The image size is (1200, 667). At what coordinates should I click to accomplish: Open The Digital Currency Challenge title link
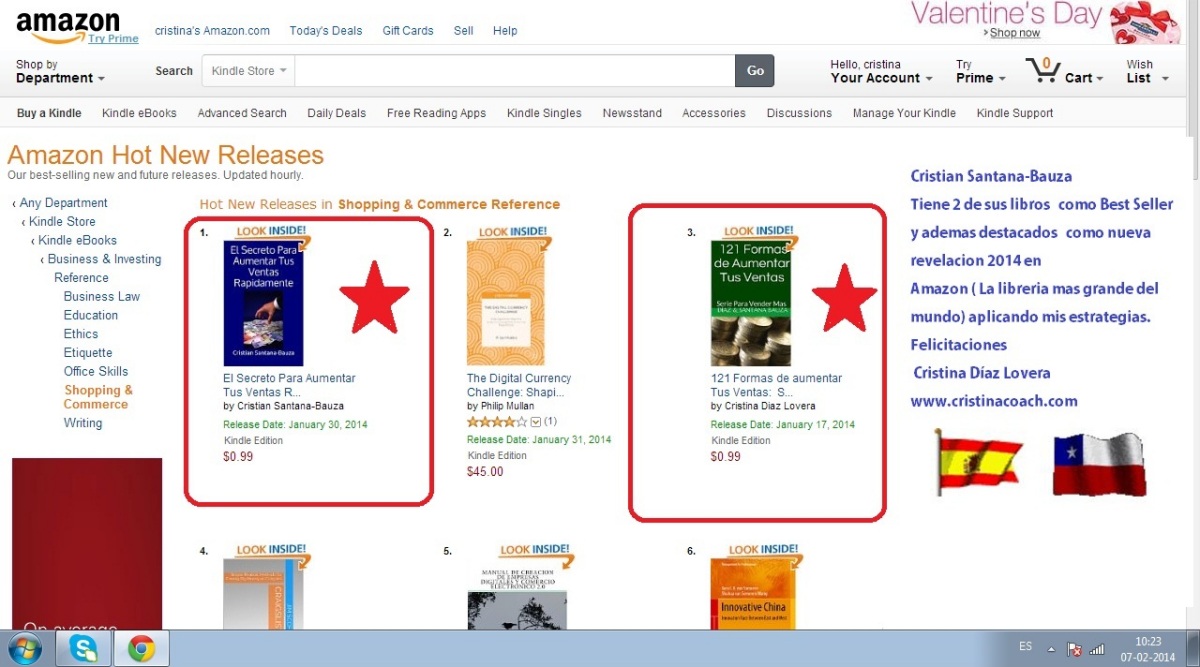pyautogui.click(x=519, y=385)
